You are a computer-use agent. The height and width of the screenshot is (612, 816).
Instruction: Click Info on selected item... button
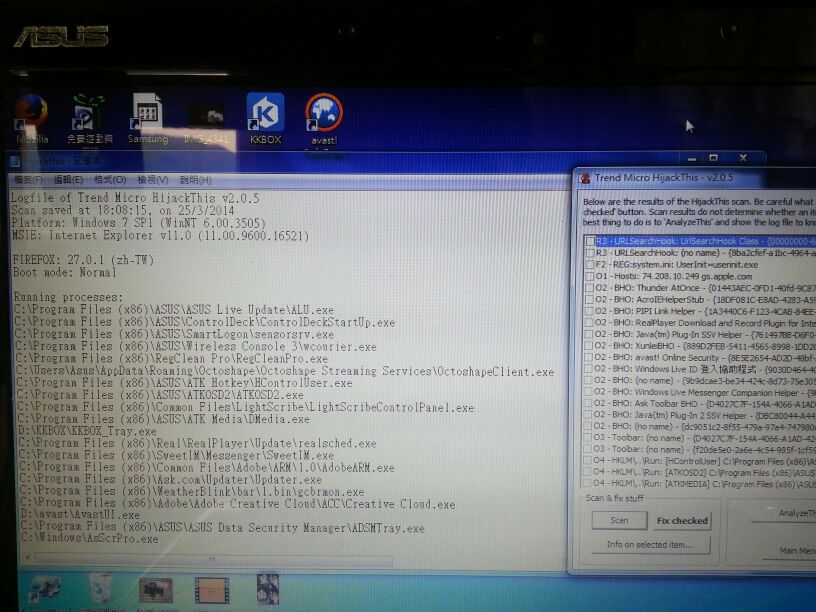click(651, 544)
